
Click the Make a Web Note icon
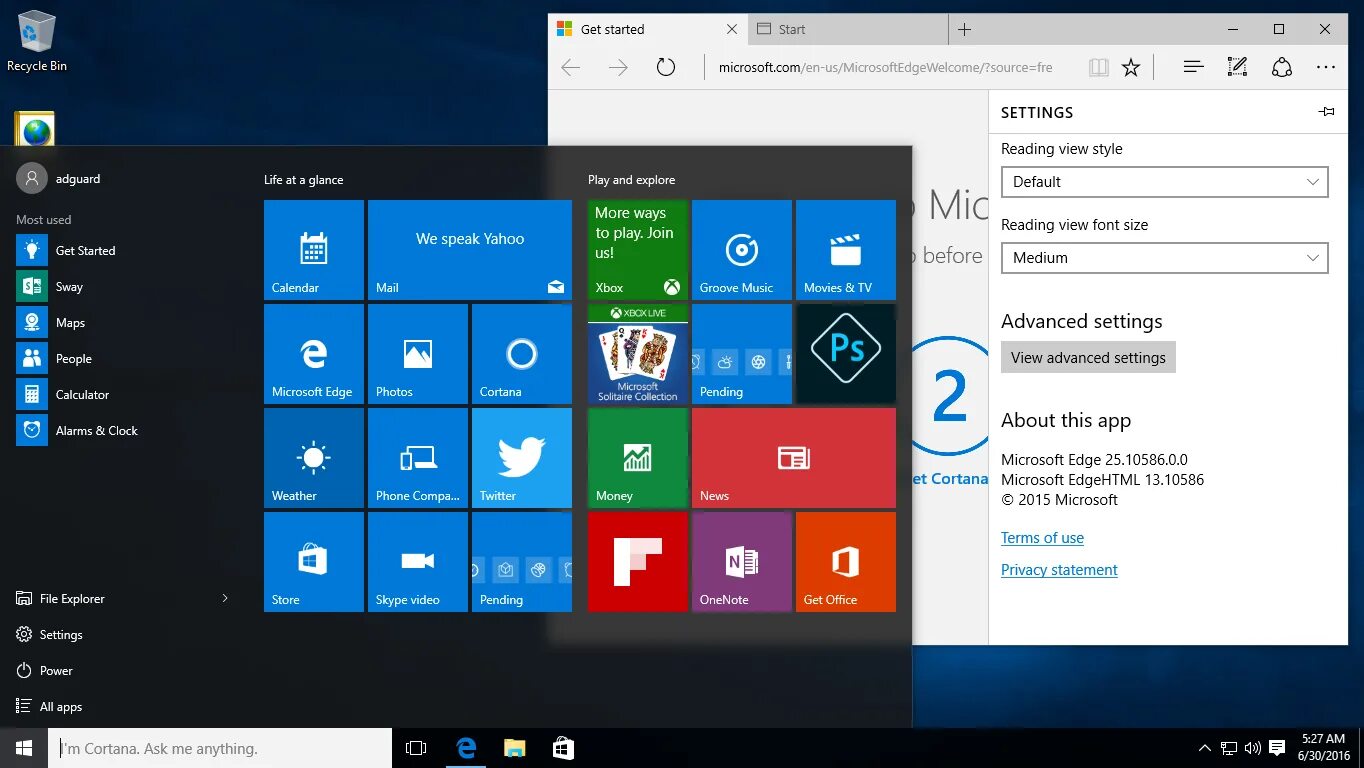pyautogui.click(x=1237, y=67)
